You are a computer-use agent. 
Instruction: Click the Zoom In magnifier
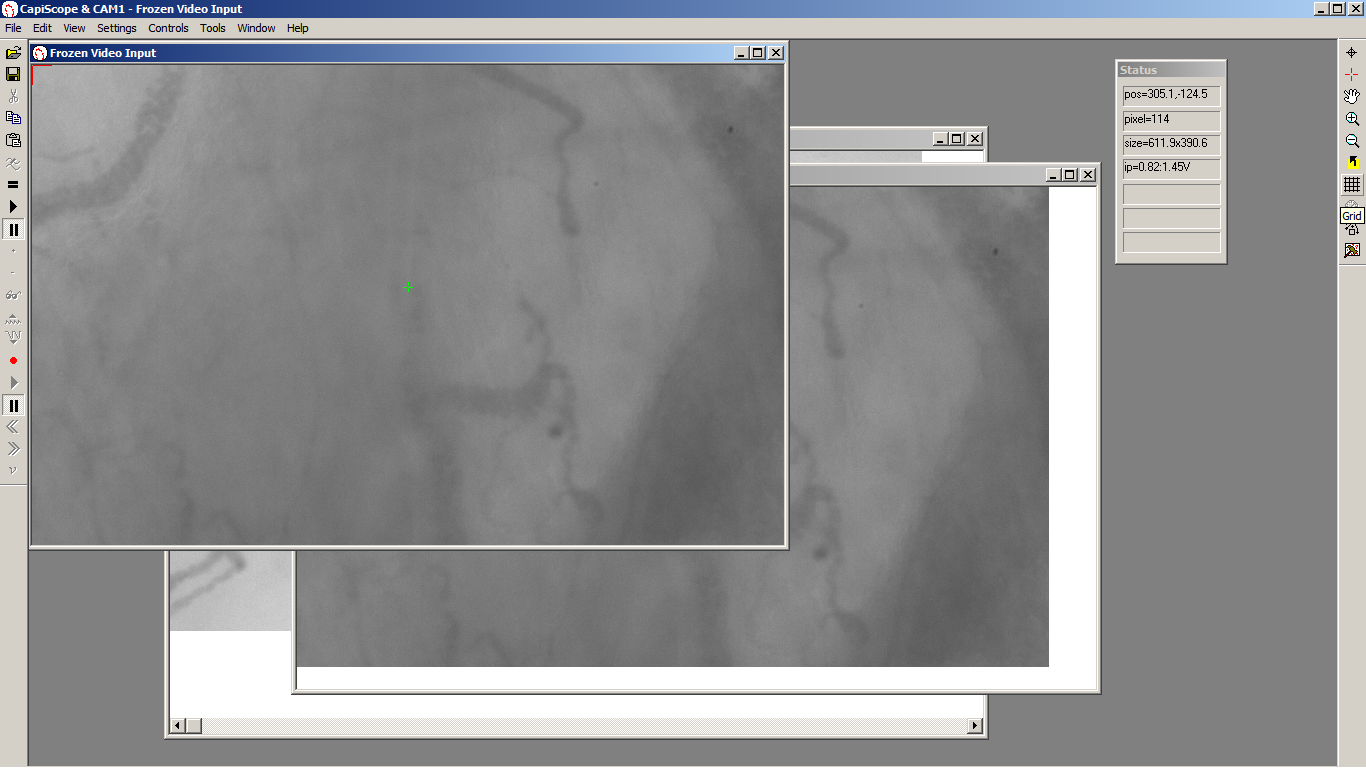tap(1352, 118)
